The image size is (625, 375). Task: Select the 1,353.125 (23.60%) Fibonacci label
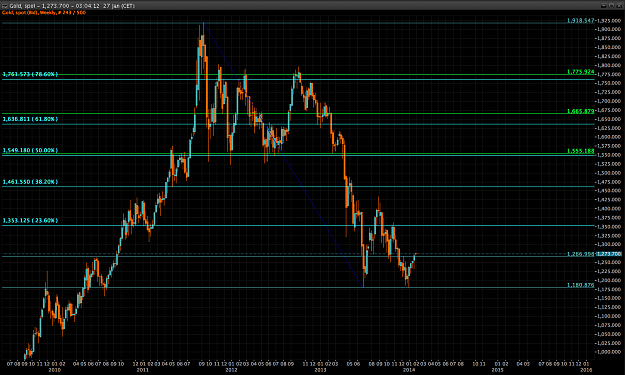click(30, 220)
